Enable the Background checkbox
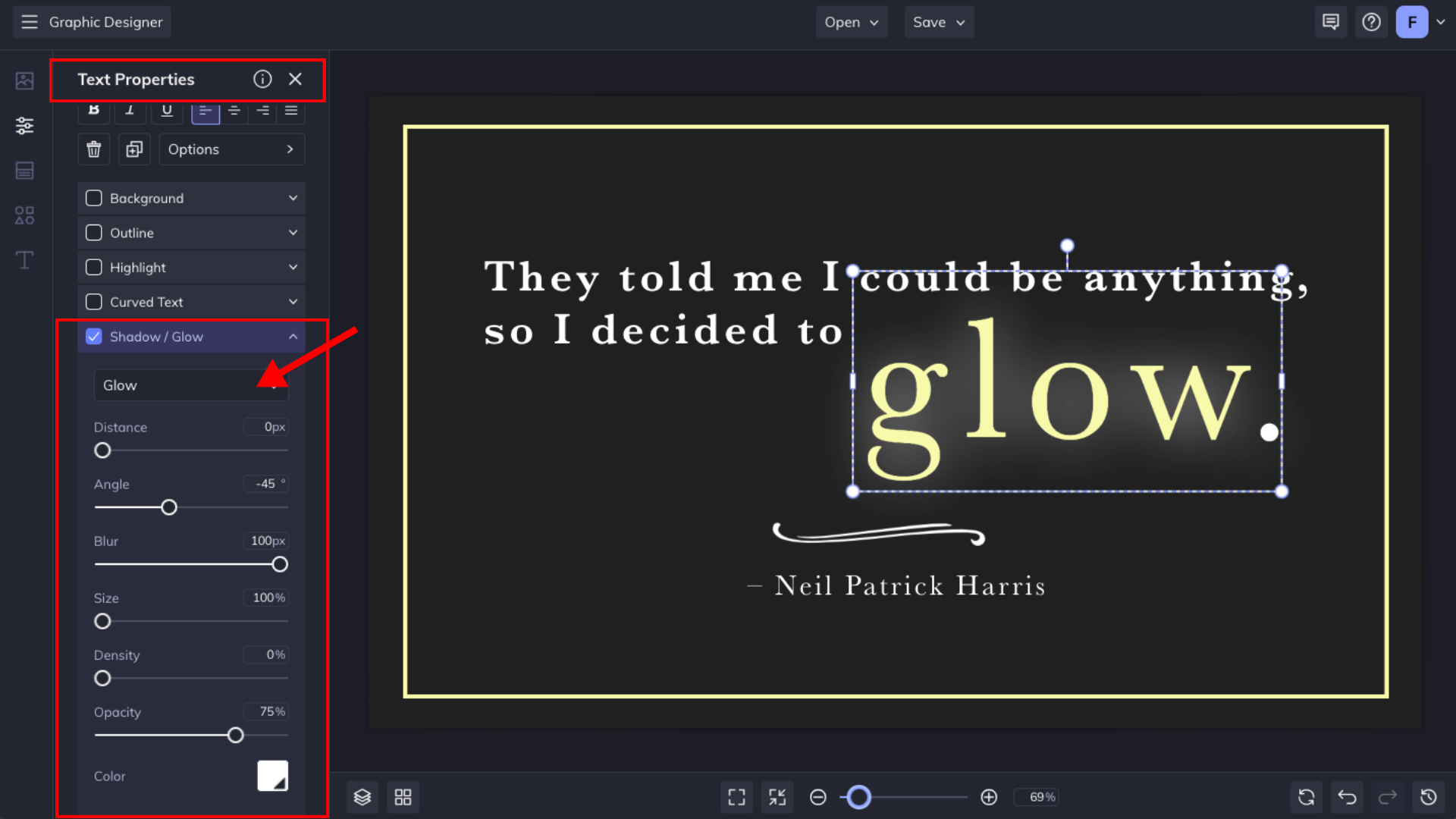This screenshot has width=1456, height=819. (94, 198)
